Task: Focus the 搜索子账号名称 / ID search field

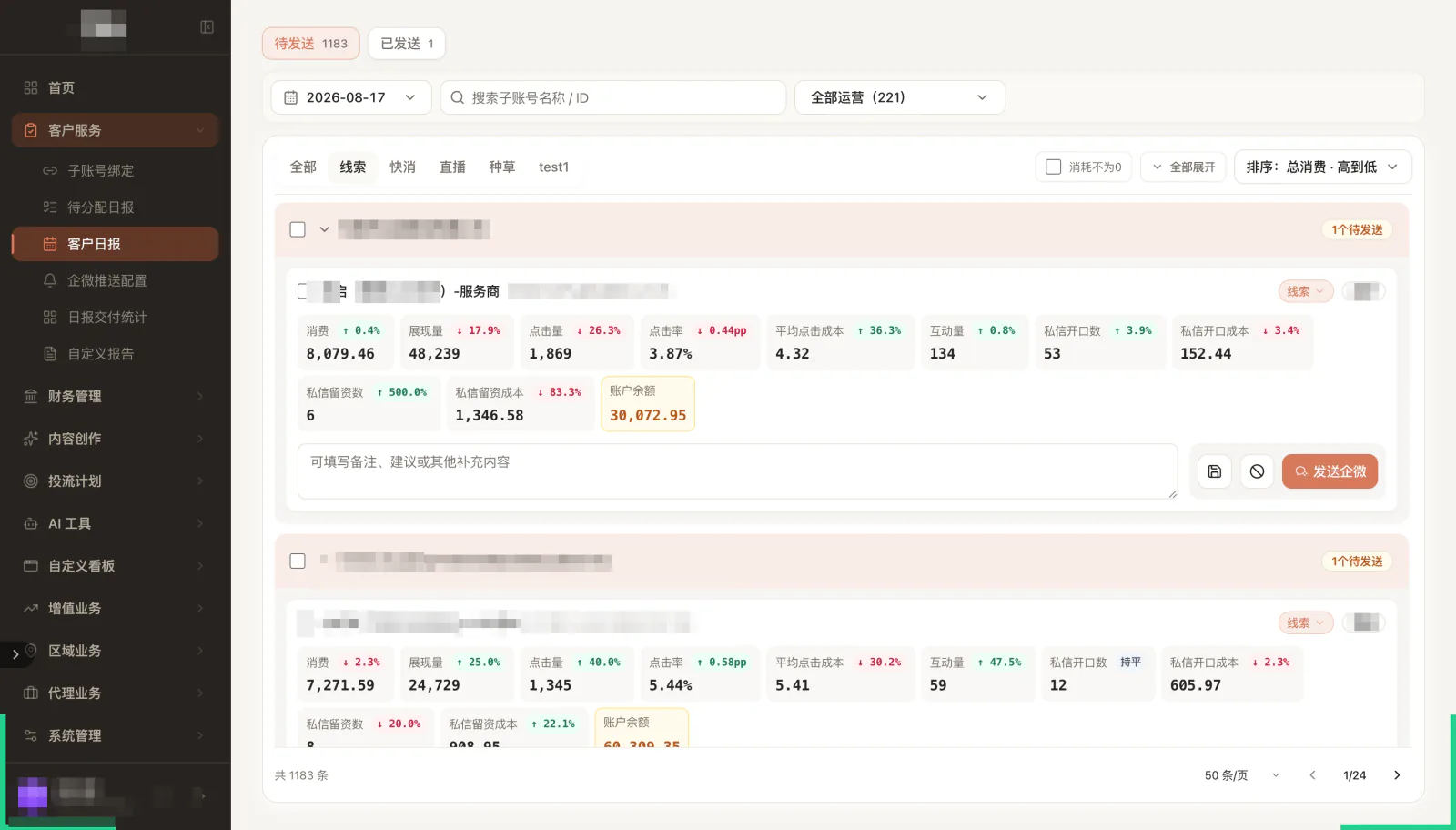Action: 613,97
